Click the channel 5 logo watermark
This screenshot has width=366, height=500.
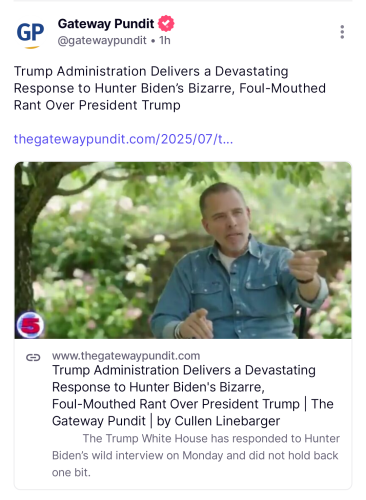[30, 325]
